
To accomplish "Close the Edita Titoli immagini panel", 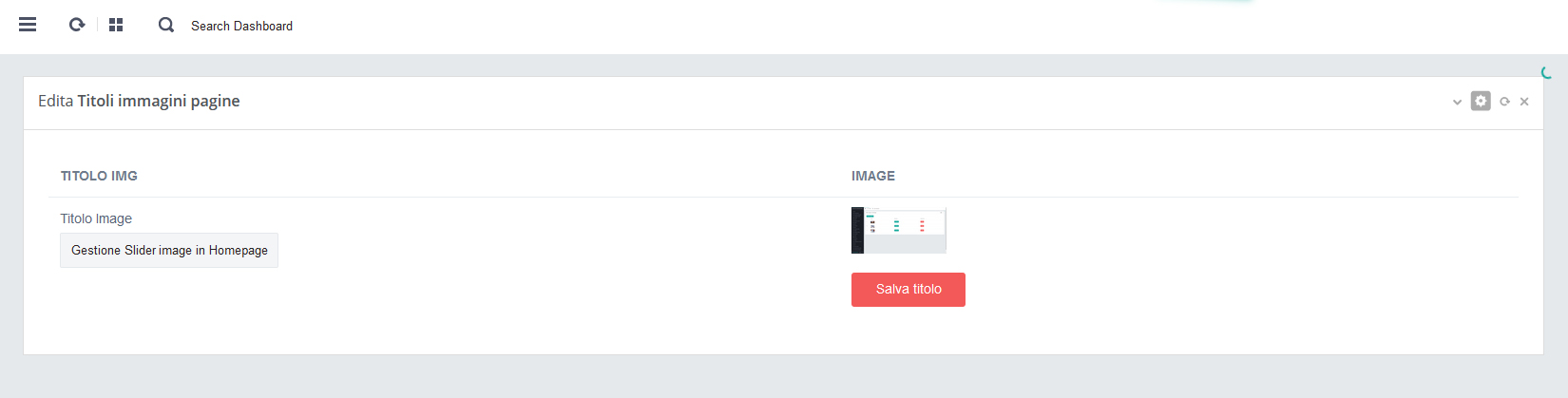I will (1524, 102).
